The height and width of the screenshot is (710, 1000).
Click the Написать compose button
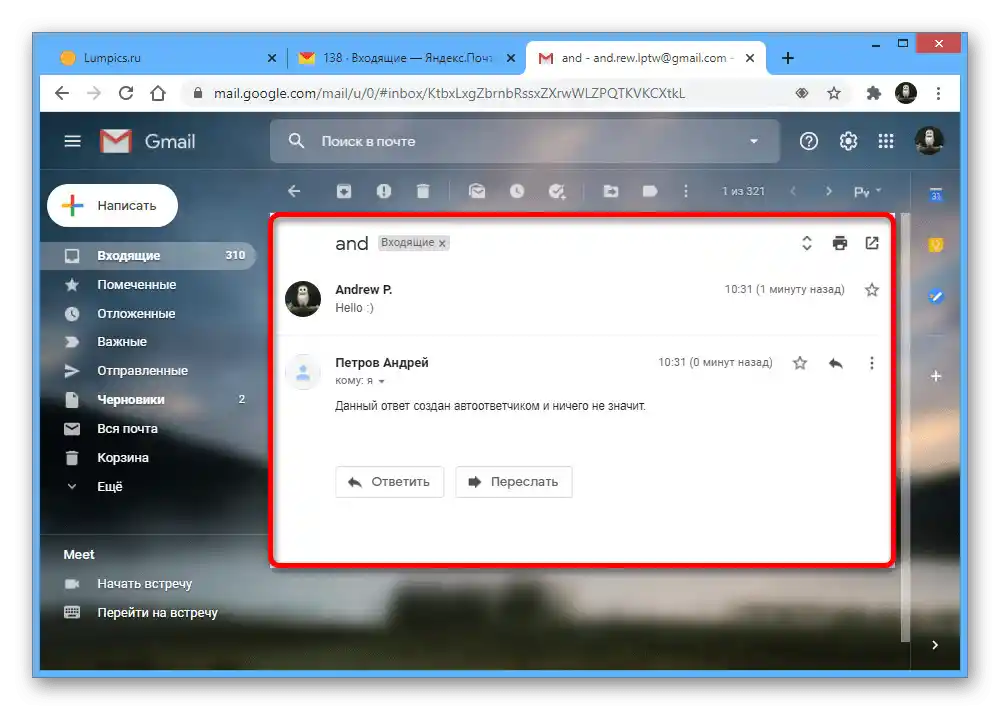pyautogui.click(x=112, y=205)
